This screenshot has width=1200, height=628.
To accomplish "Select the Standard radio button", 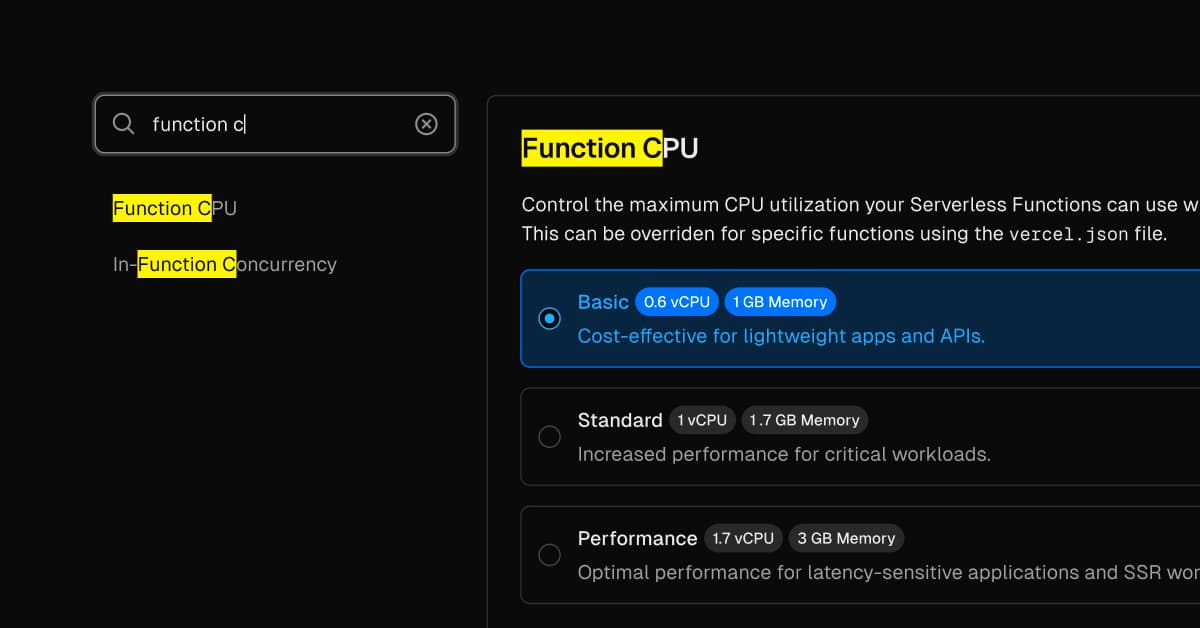I will 549,437.
